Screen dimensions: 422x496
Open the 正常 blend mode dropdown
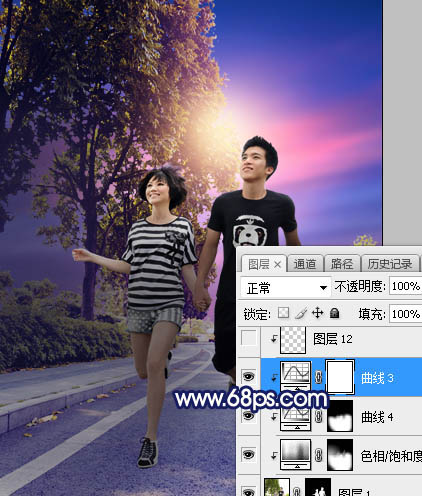286,287
